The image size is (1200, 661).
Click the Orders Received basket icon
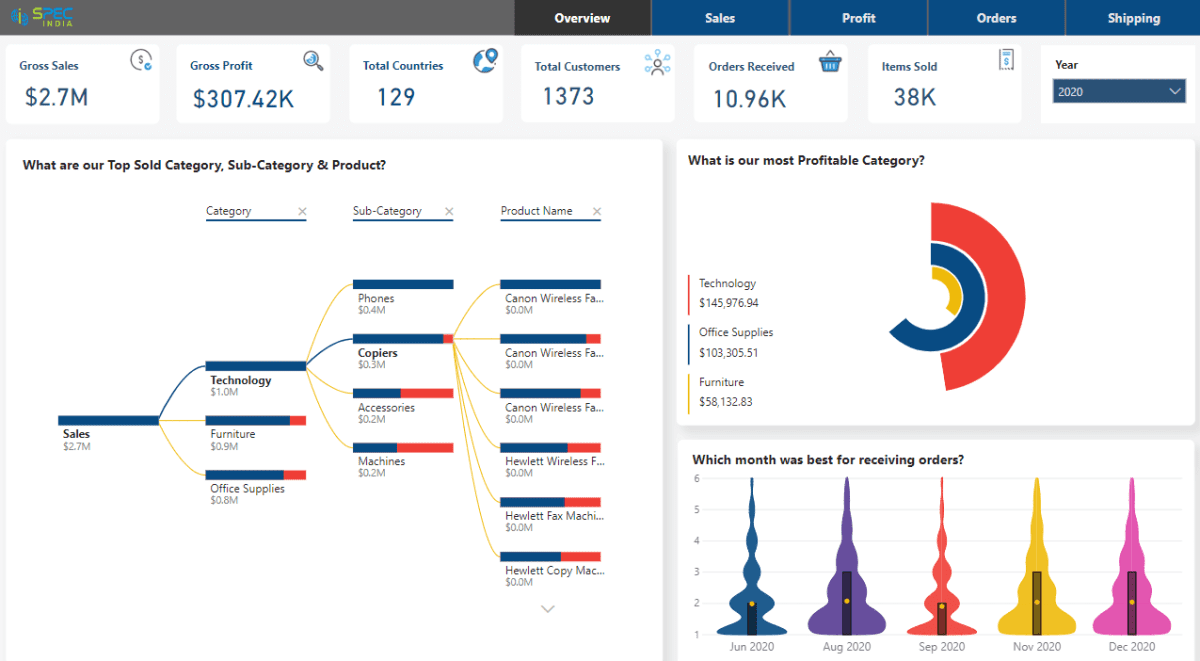point(830,60)
